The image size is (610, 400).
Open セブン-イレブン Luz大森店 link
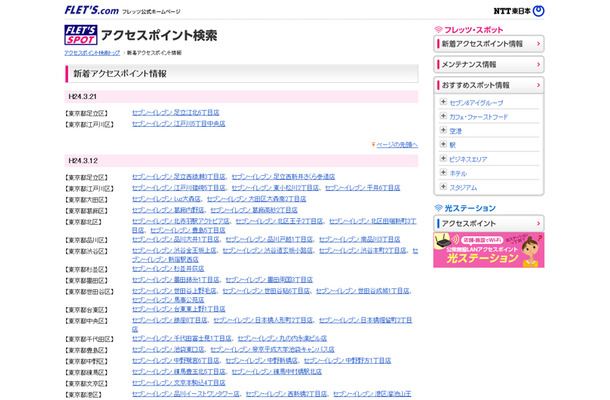click(166, 199)
